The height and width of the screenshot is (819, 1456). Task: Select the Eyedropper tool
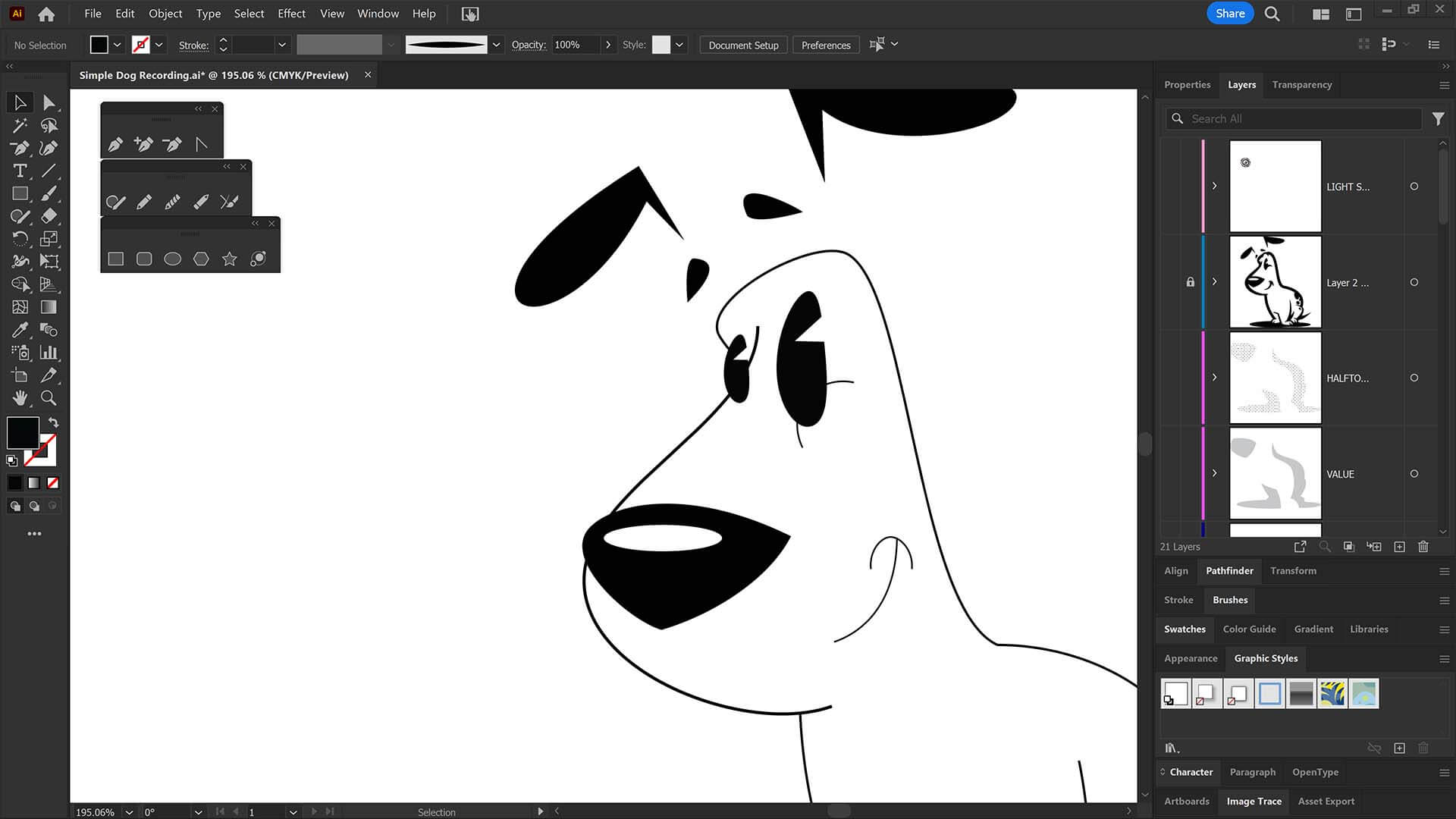(20, 330)
